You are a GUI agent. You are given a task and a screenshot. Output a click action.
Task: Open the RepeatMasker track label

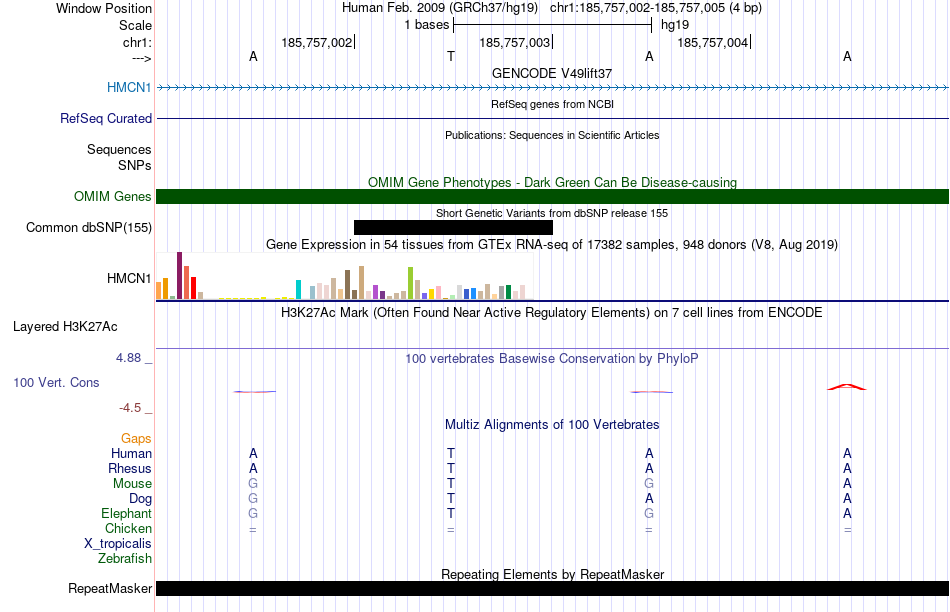point(110,588)
